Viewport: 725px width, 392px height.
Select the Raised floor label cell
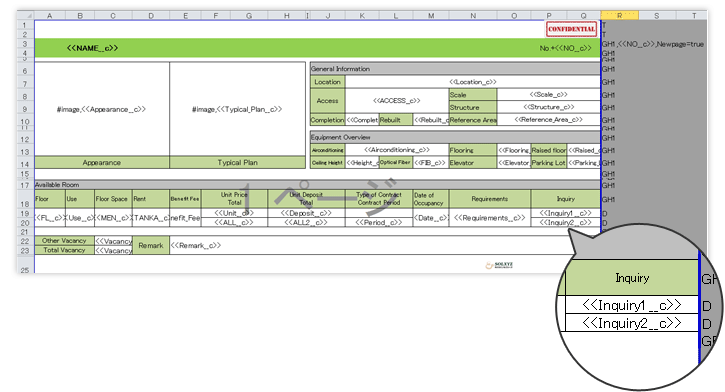(548, 150)
